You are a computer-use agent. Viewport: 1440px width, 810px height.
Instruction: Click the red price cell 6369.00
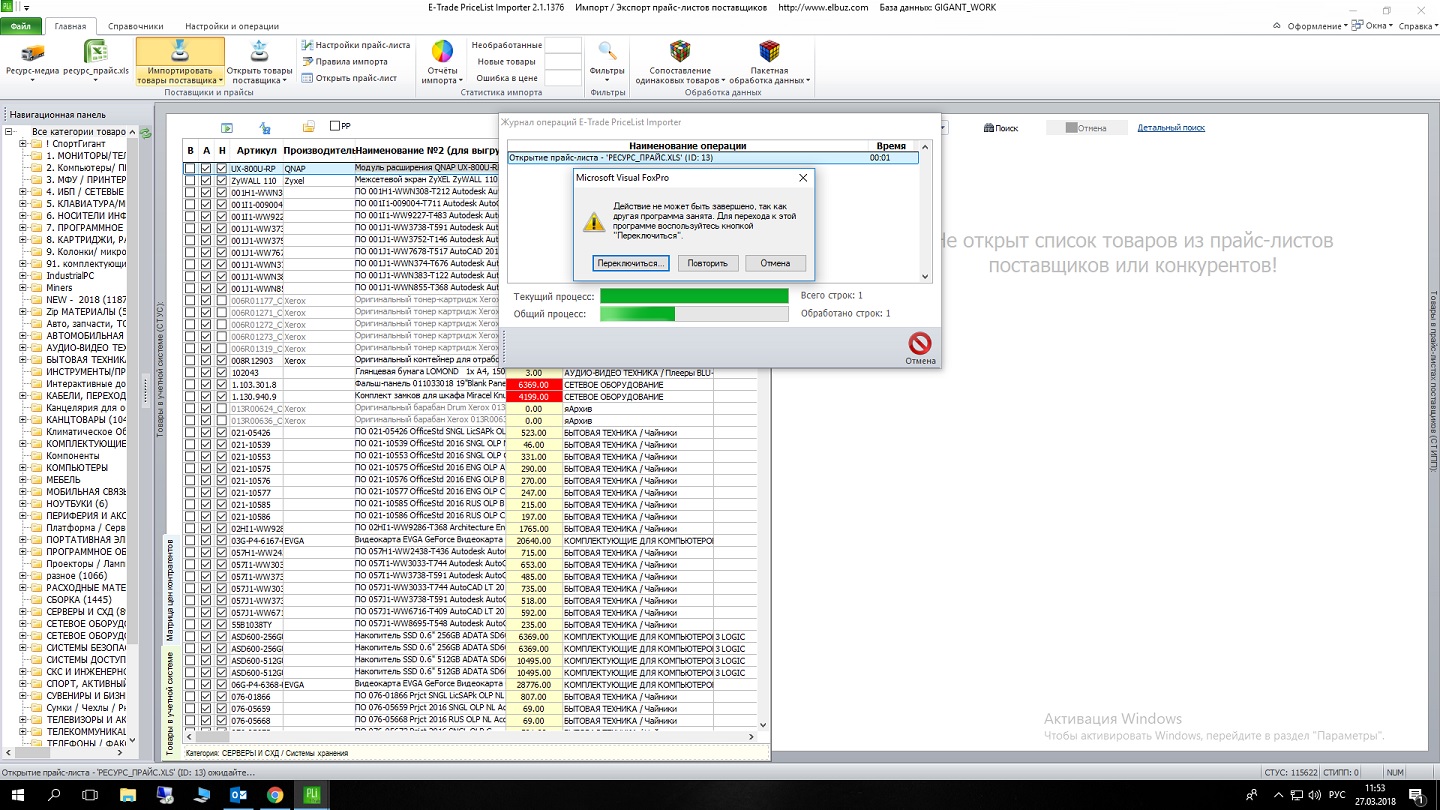coord(533,385)
